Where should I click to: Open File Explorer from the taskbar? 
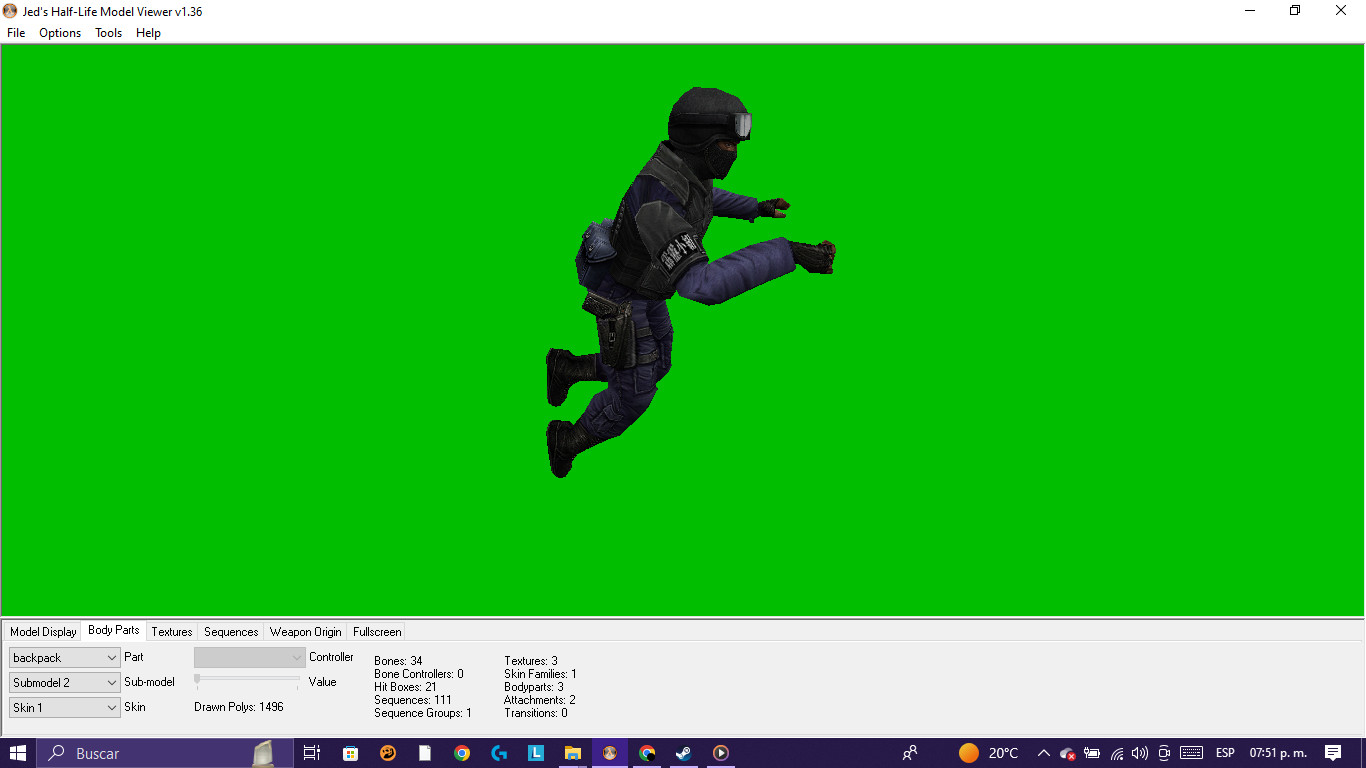pyautogui.click(x=573, y=753)
